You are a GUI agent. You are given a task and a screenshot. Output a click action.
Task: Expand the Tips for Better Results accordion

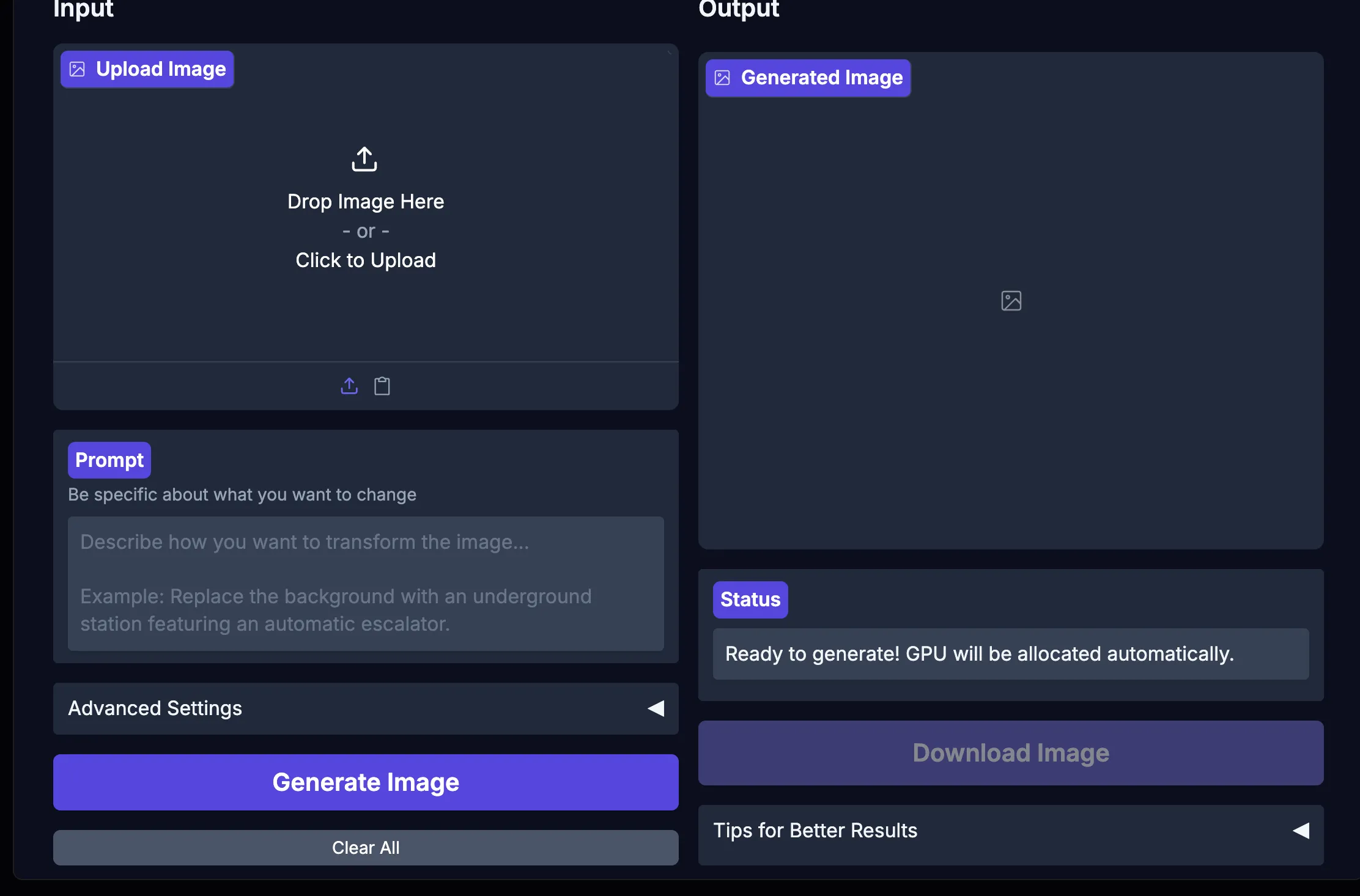click(815, 831)
